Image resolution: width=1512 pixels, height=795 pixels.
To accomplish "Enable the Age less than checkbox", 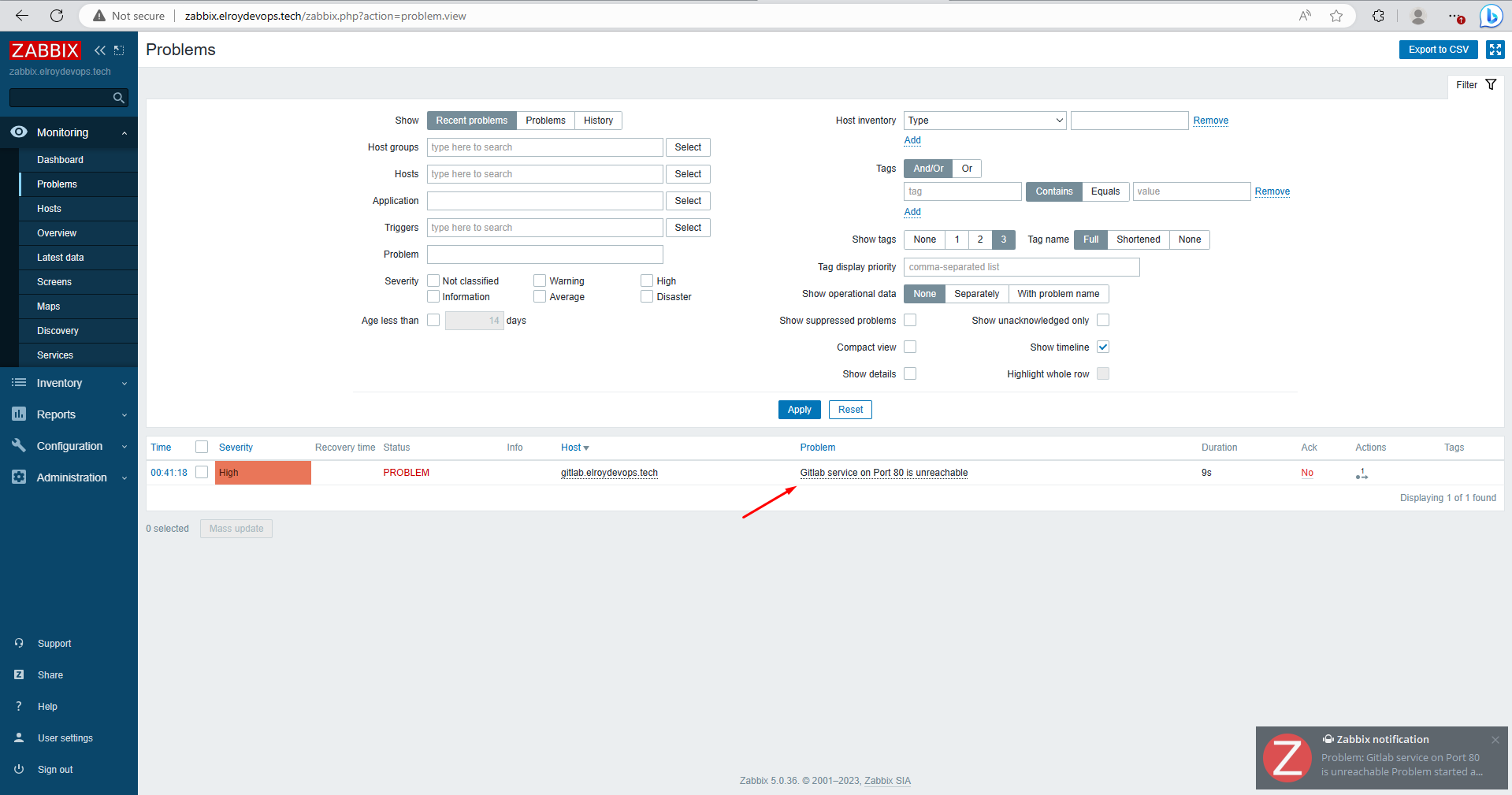I will coord(433,320).
